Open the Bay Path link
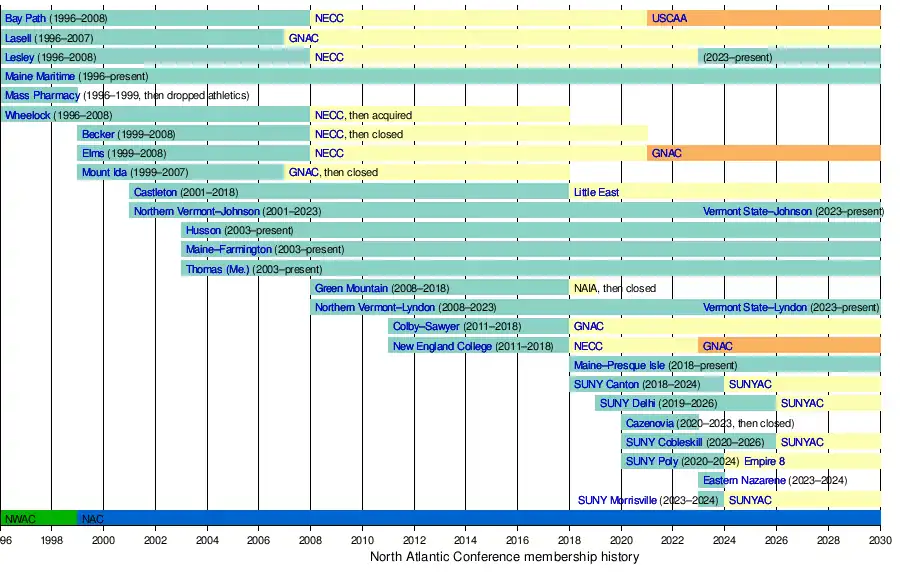This screenshot has width=900, height=575. click(x=25, y=19)
